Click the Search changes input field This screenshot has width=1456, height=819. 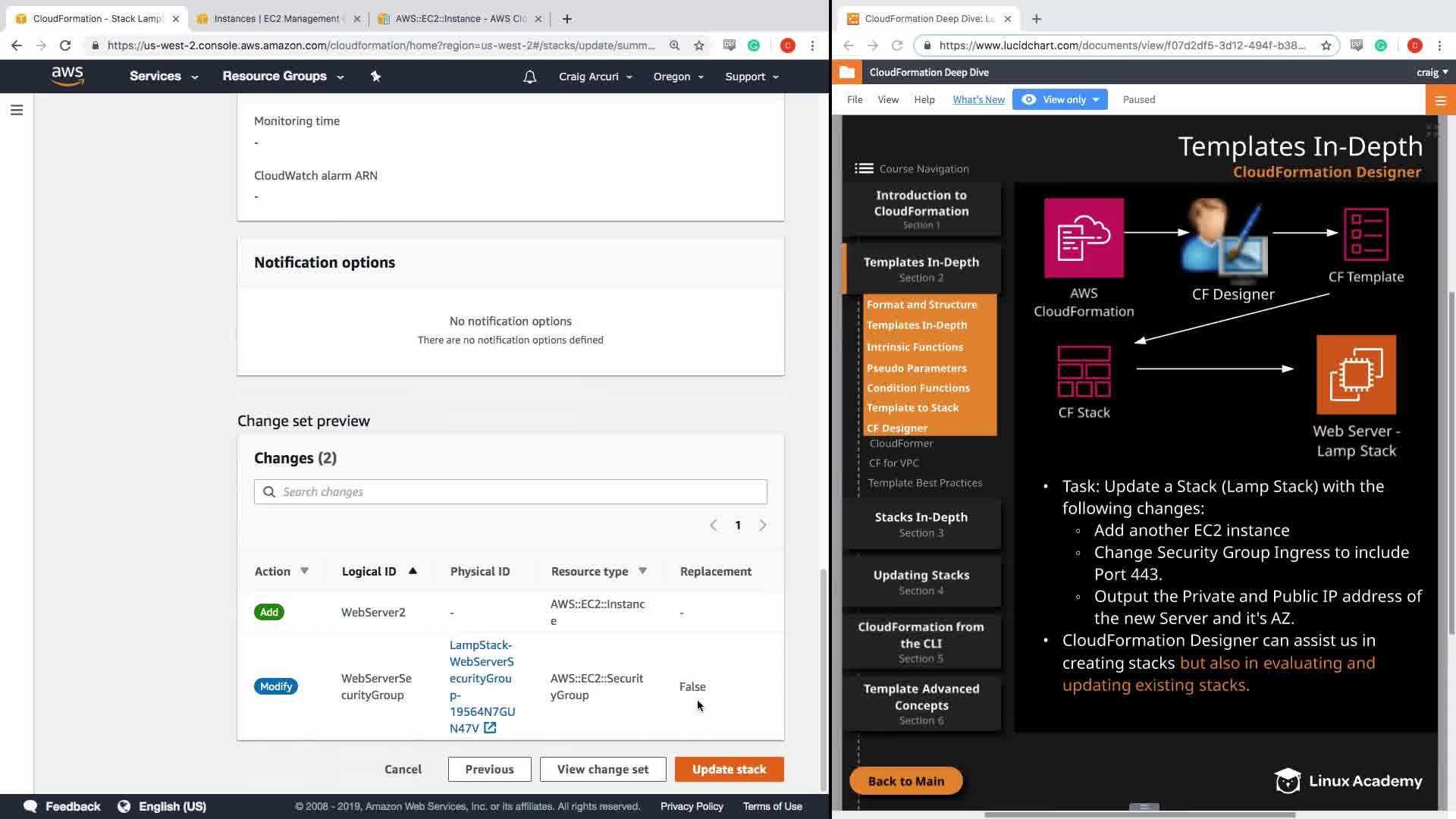(x=510, y=491)
